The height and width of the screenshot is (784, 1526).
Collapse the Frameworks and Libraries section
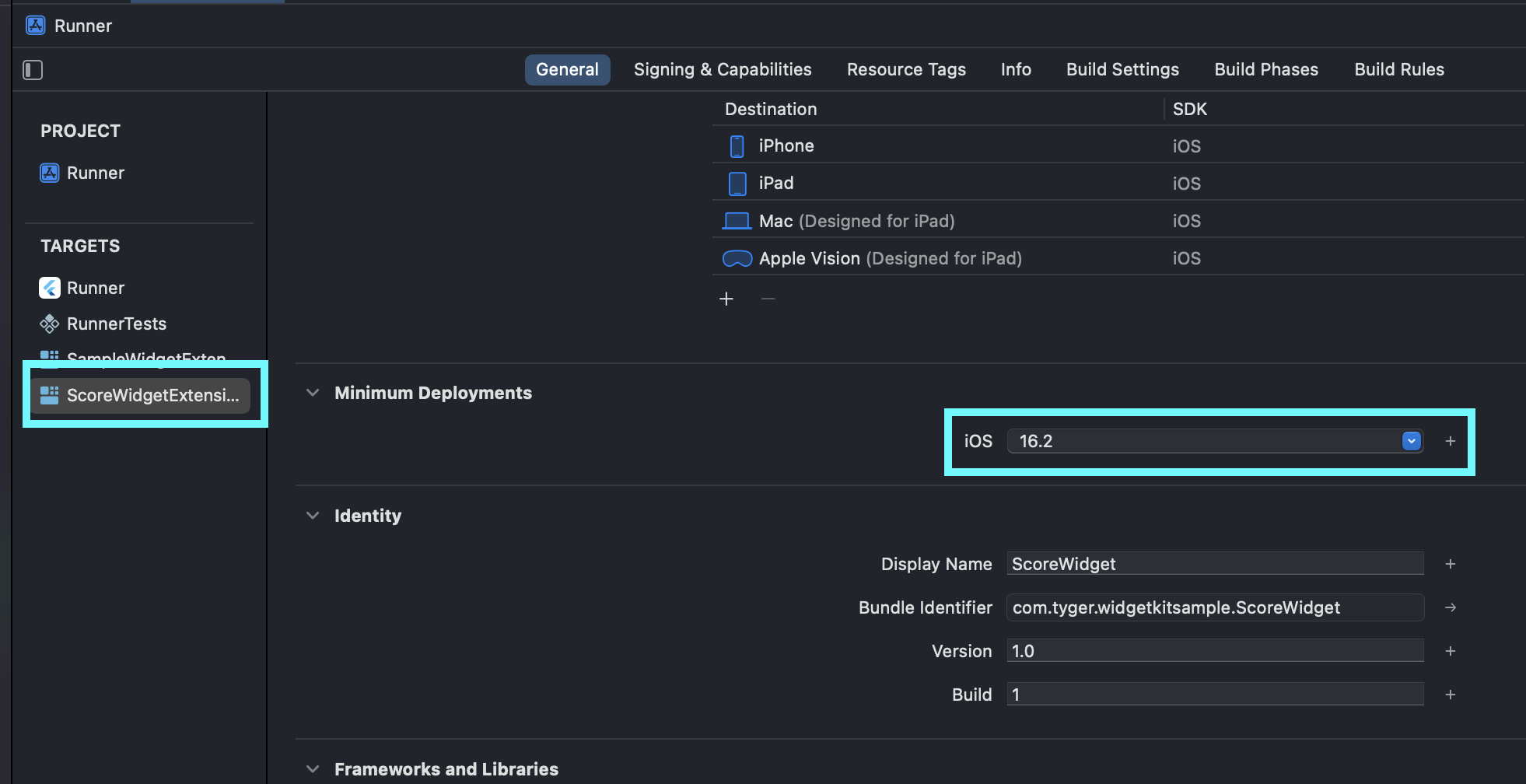[x=313, y=769]
